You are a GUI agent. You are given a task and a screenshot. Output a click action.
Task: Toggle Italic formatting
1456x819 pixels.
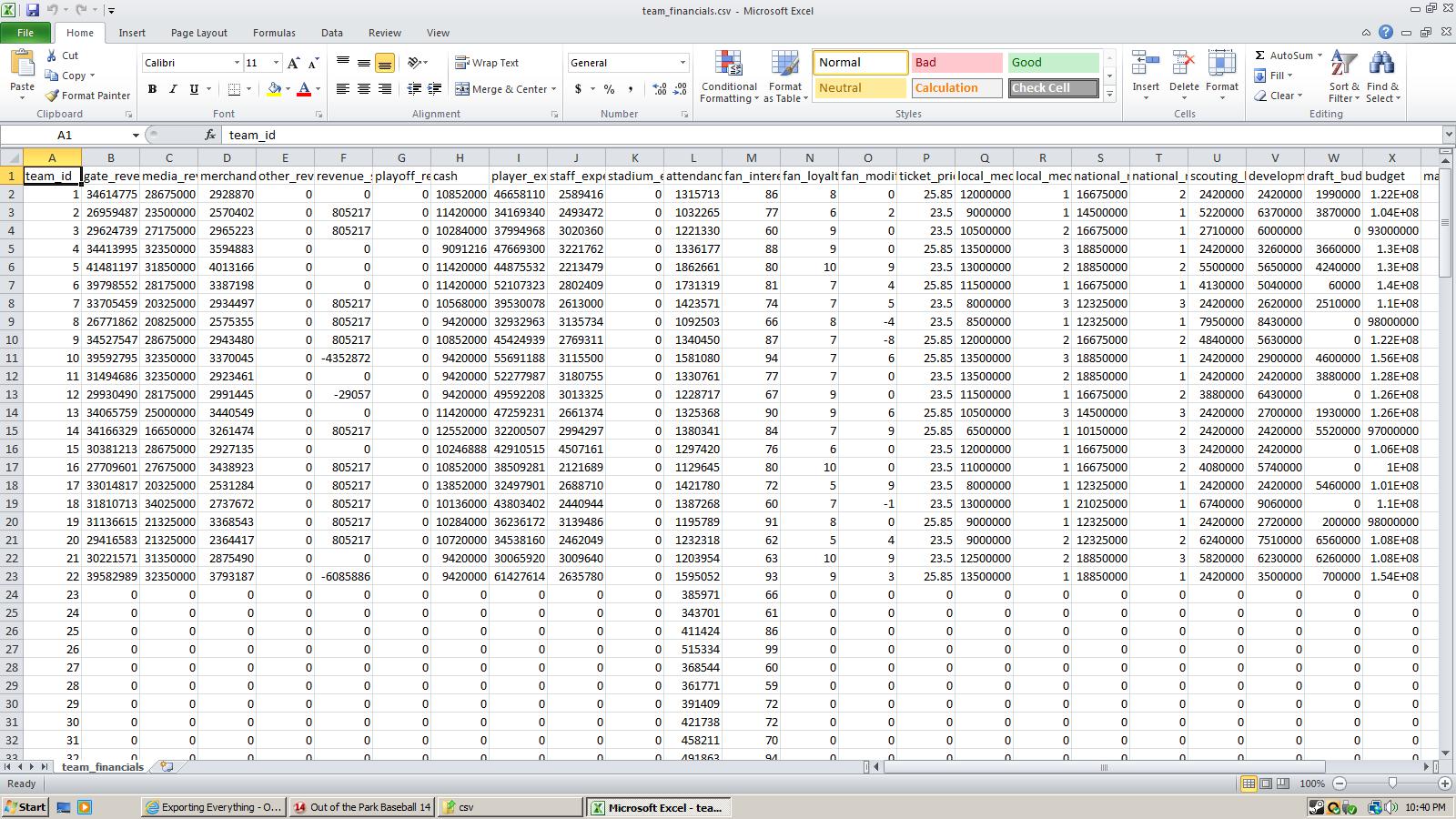[173, 89]
